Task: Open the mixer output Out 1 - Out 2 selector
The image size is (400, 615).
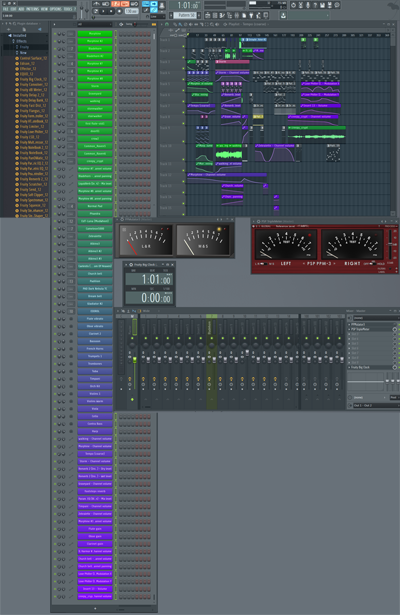Action: 375,405
